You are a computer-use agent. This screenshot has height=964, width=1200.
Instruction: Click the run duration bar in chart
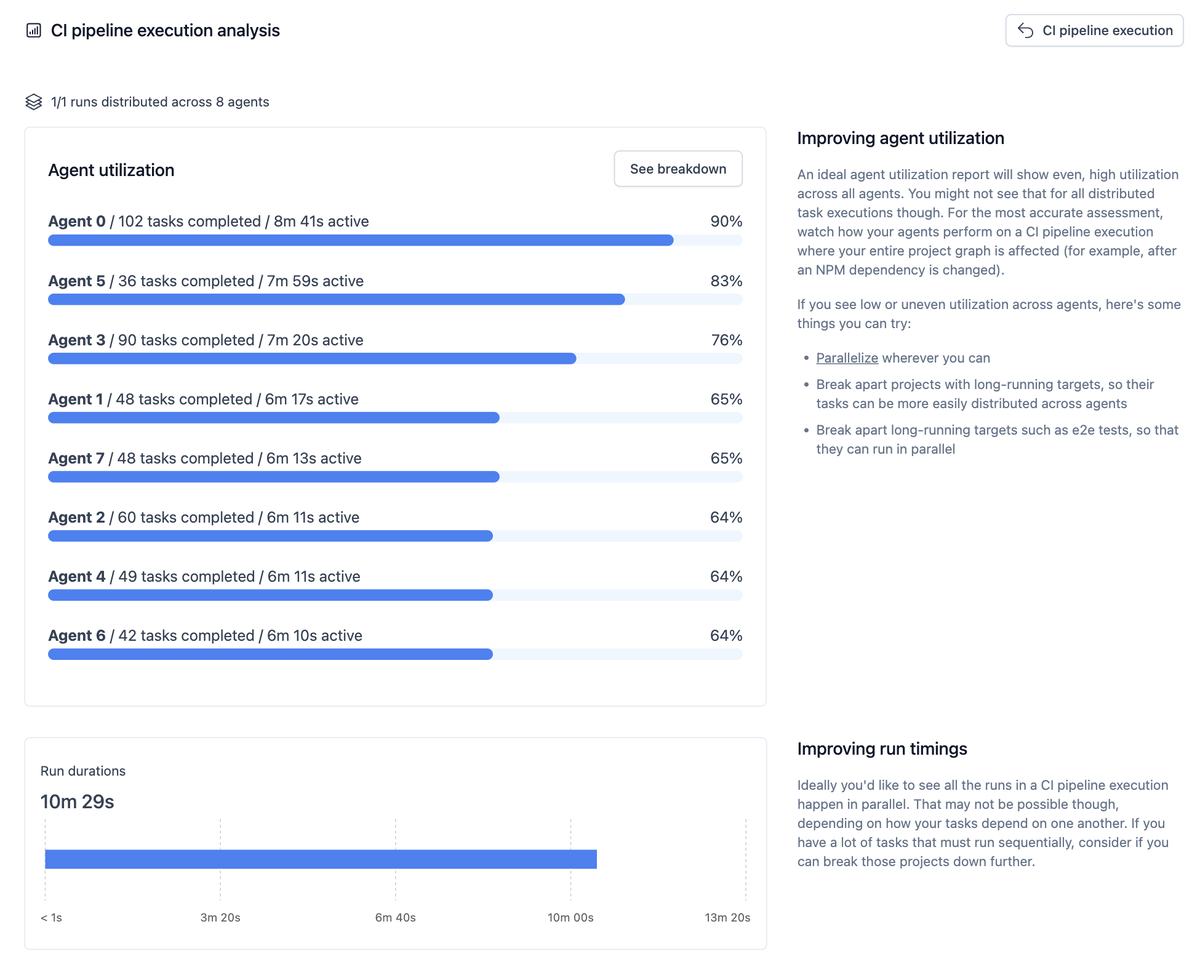point(321,859)
